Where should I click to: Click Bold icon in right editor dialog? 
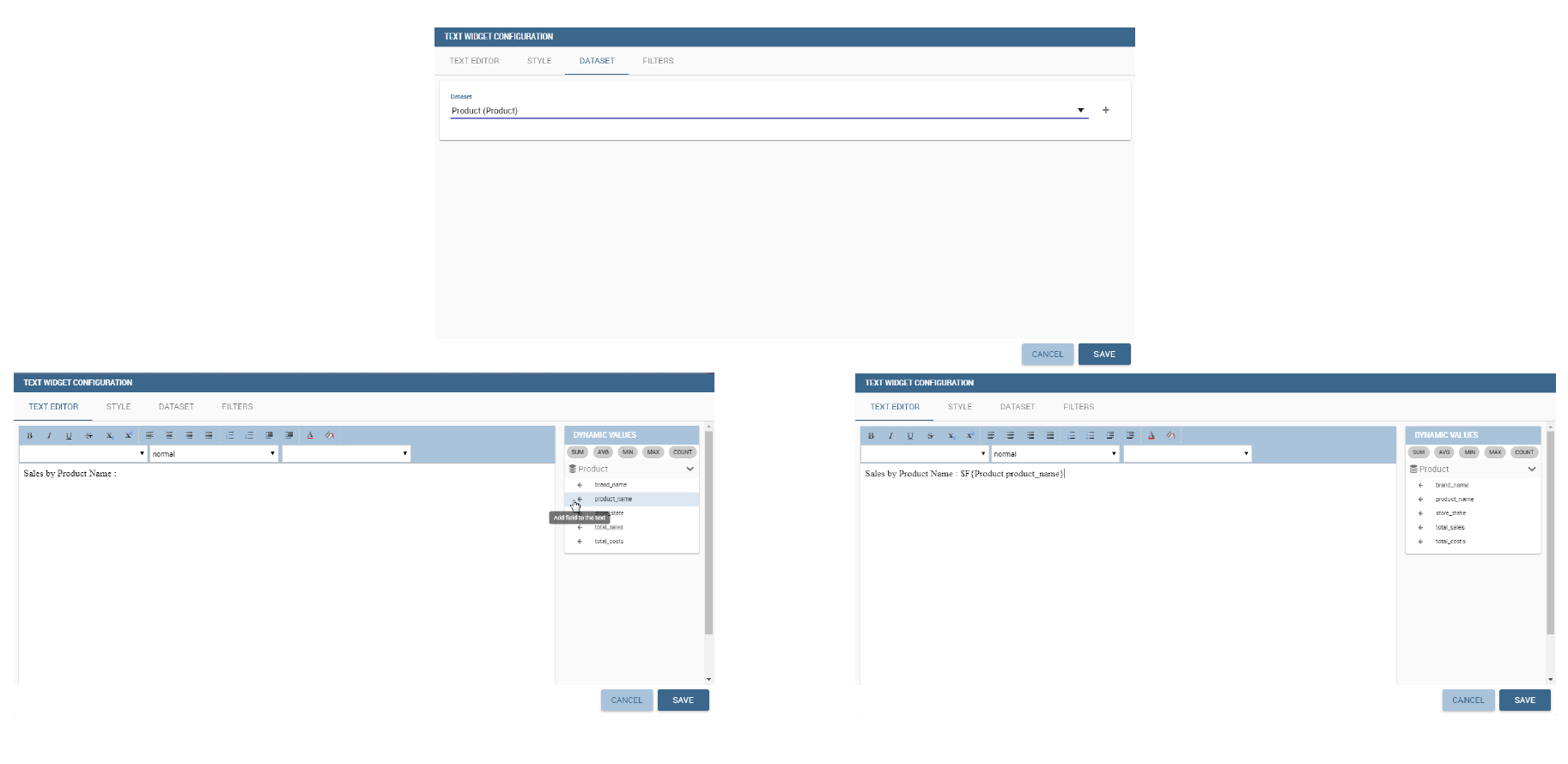click(872, 435)
